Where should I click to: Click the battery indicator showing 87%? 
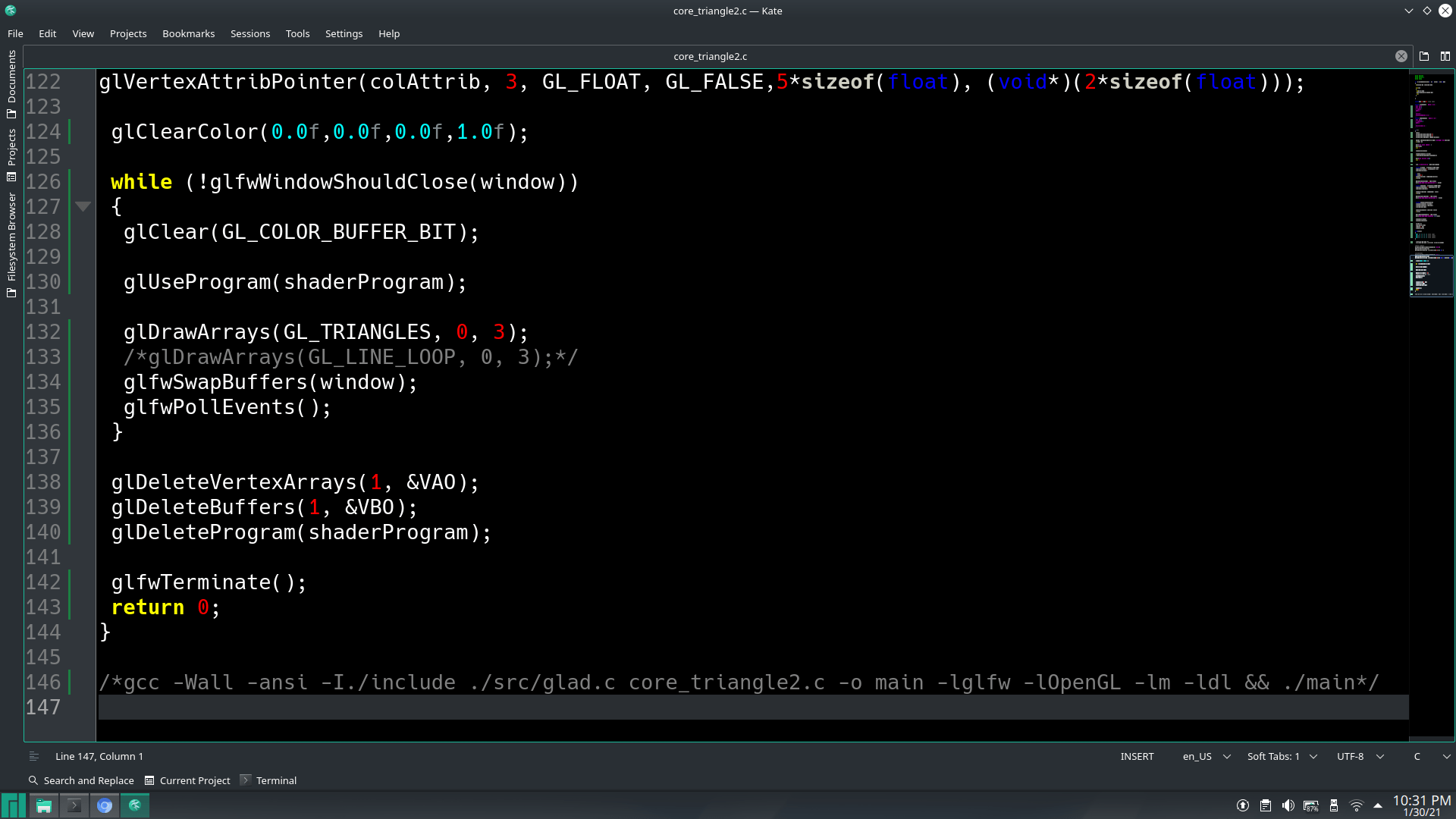coord(1310,805)
